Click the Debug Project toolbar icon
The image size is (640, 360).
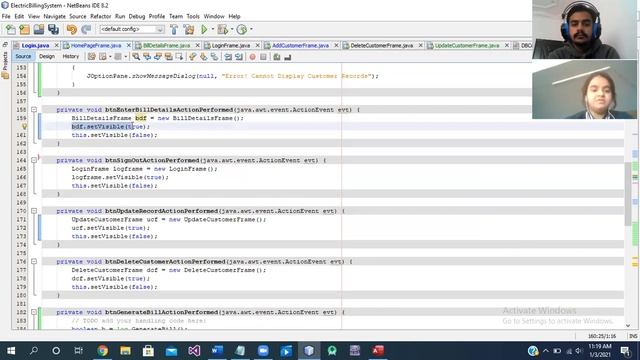tap(223, 29)
